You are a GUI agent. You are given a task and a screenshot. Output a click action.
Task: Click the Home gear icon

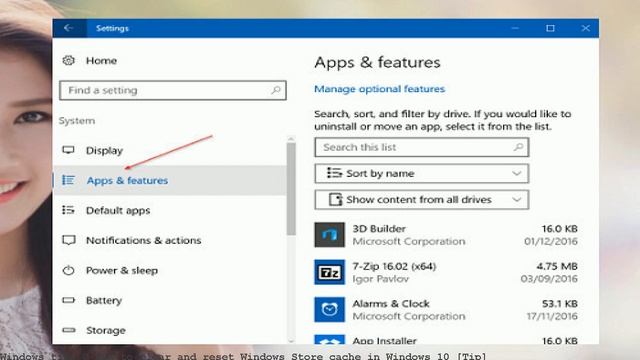click(68, 60)
